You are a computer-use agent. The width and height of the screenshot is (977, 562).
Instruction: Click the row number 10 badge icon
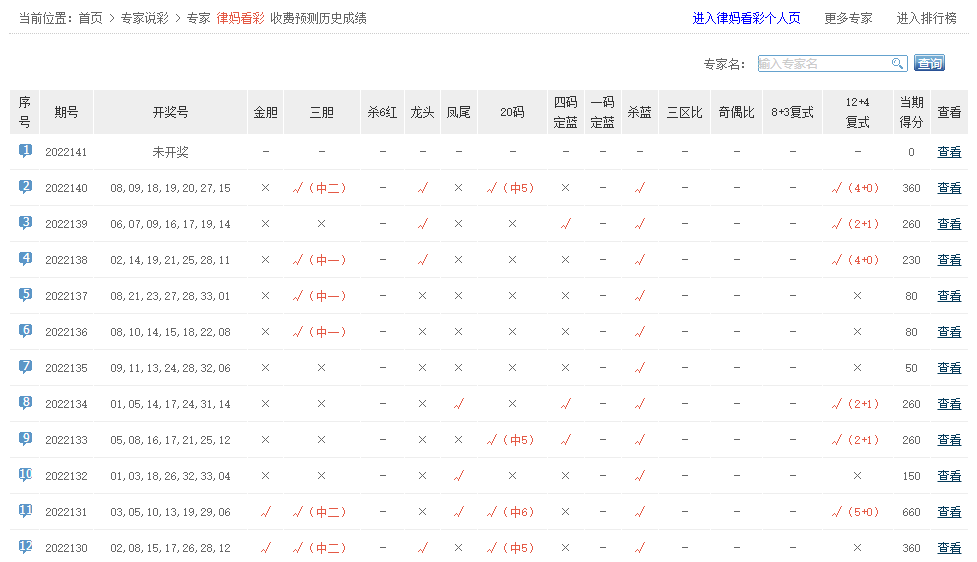[x=25, y=475]
